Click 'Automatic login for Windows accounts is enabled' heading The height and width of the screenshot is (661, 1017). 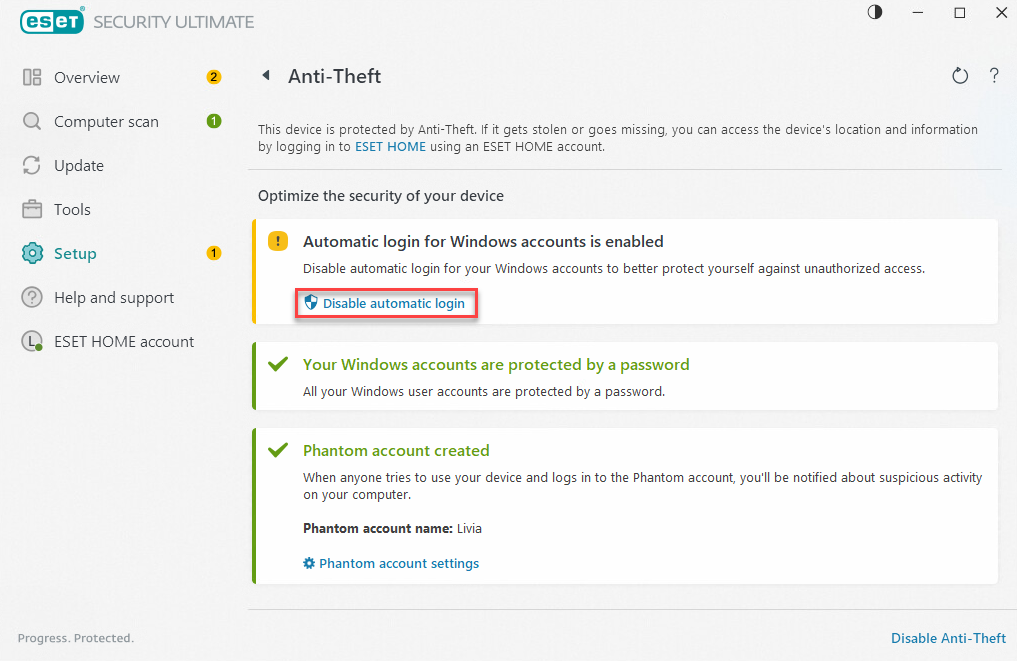pyautogui.click(x=483, y=242)
